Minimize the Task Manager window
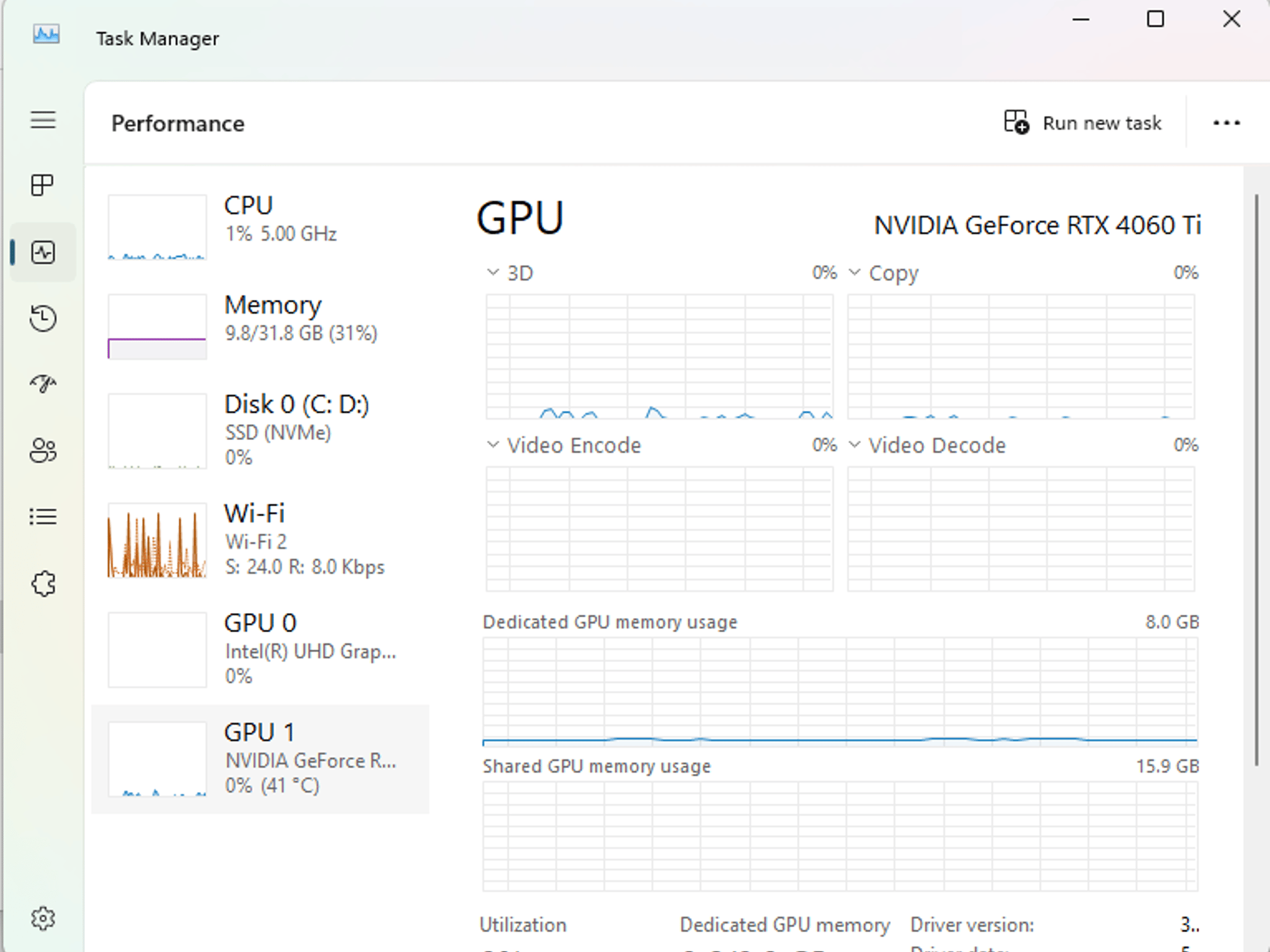1270x952 pixels. click(1081, 19)
